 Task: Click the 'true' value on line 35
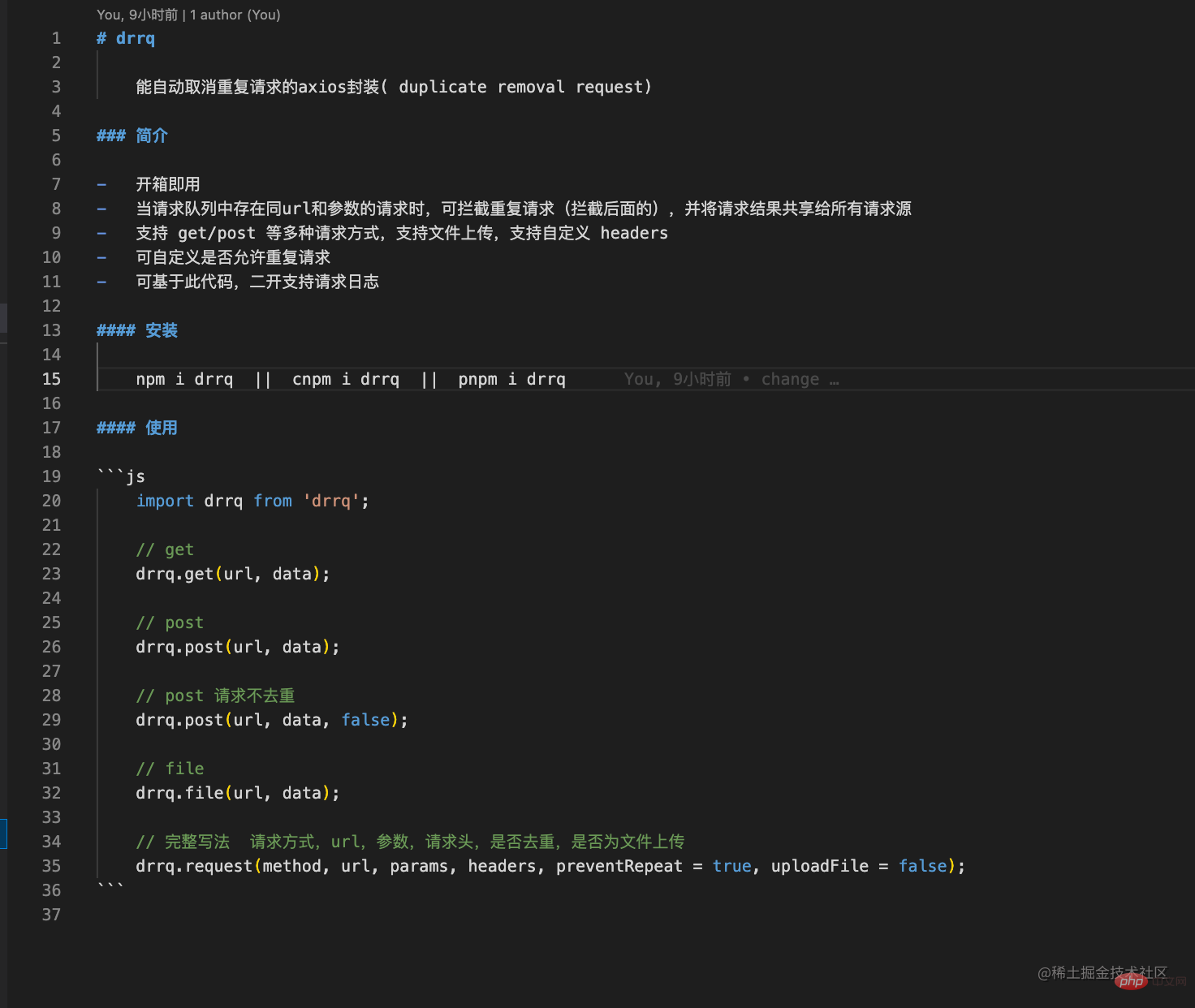click(731, 865)
